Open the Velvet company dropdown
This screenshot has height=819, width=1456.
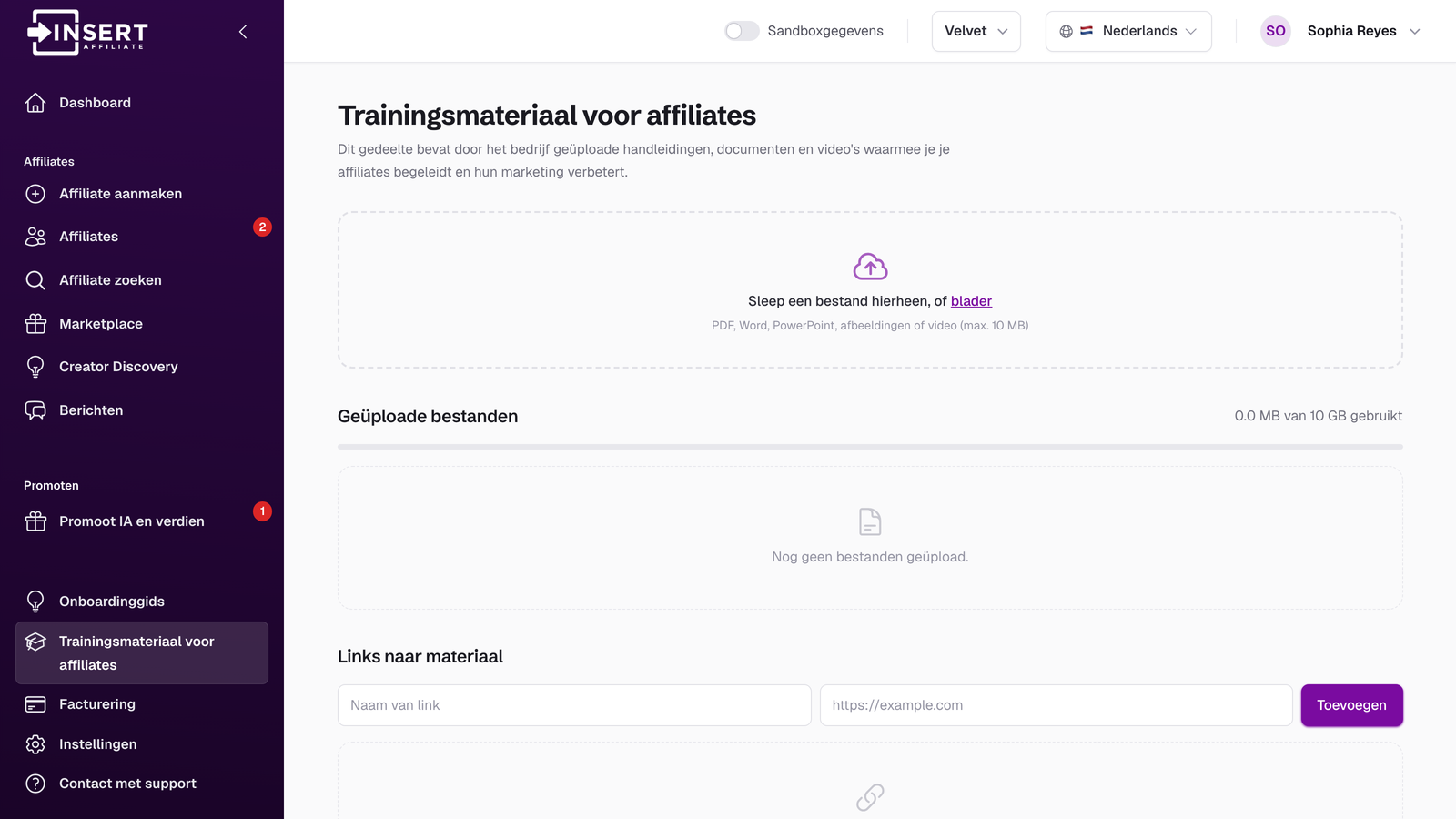point(976,31)
